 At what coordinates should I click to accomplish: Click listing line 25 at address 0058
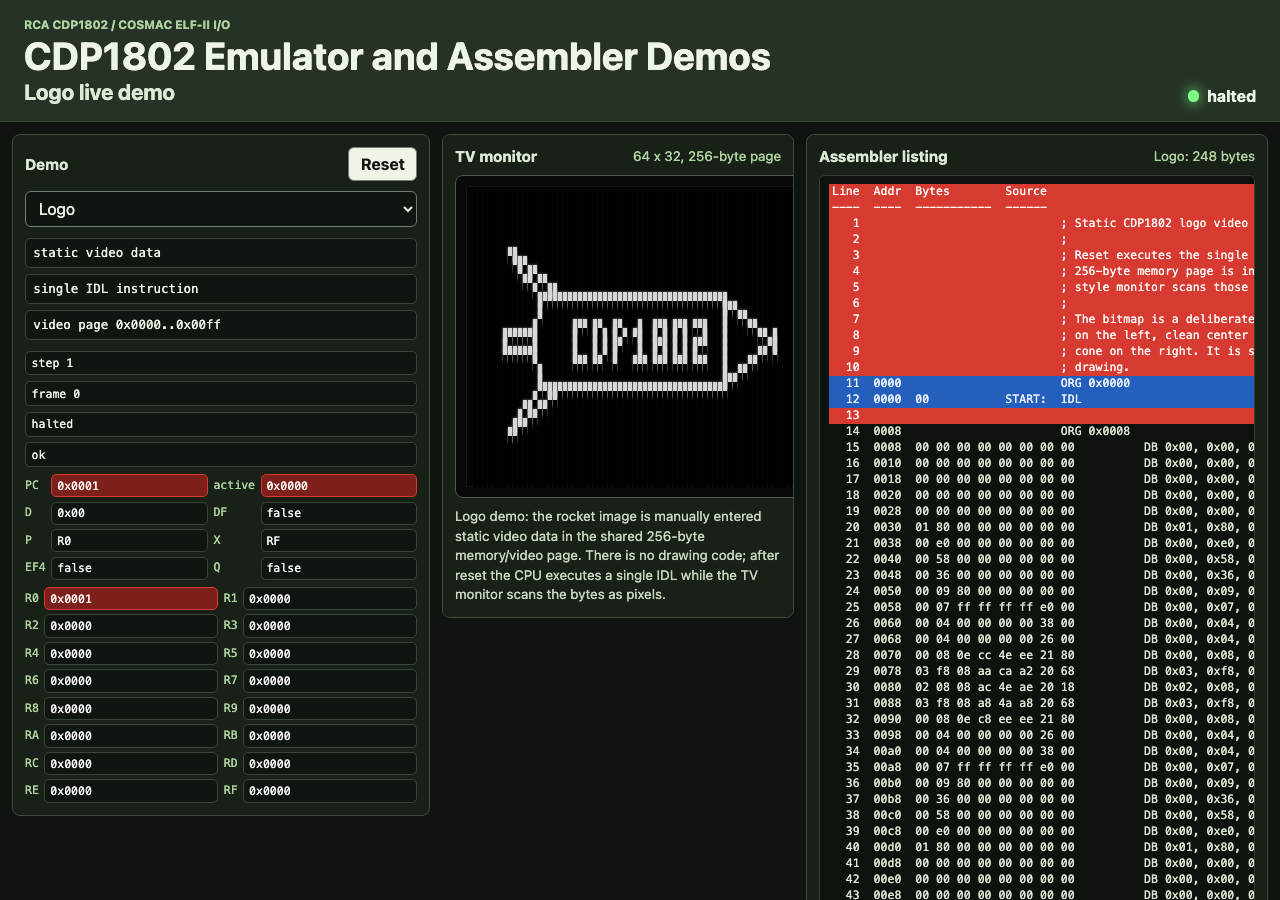1042,607
